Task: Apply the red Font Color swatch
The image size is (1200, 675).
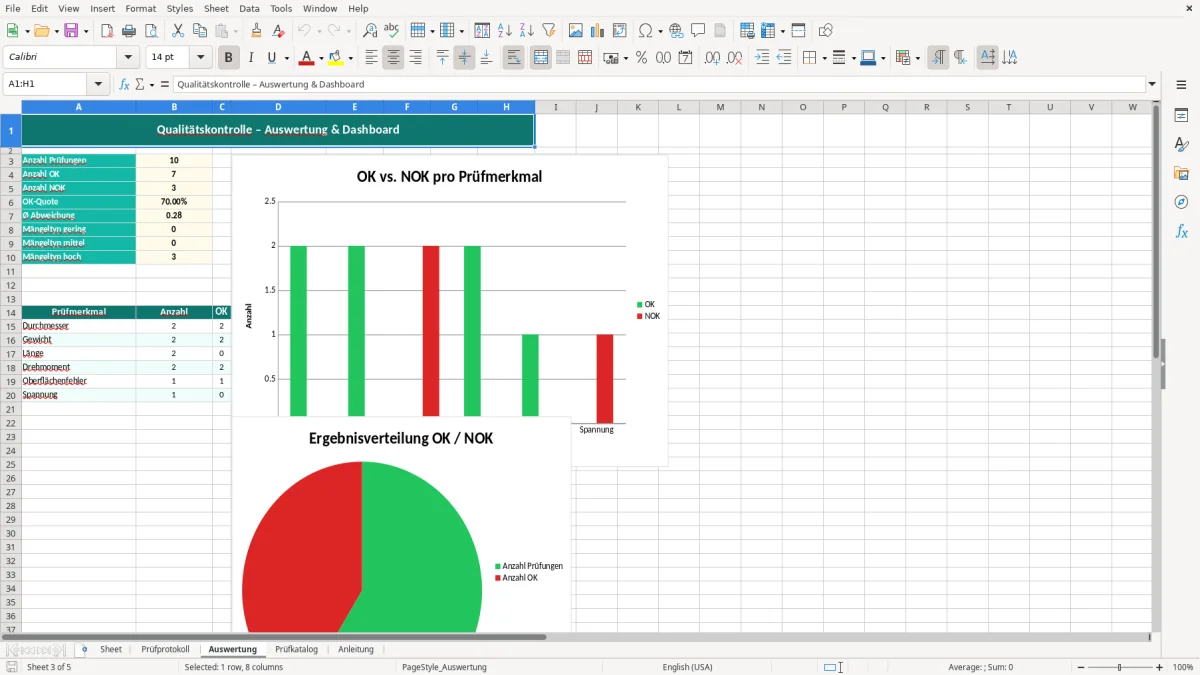Action: [x=307, y=58]
